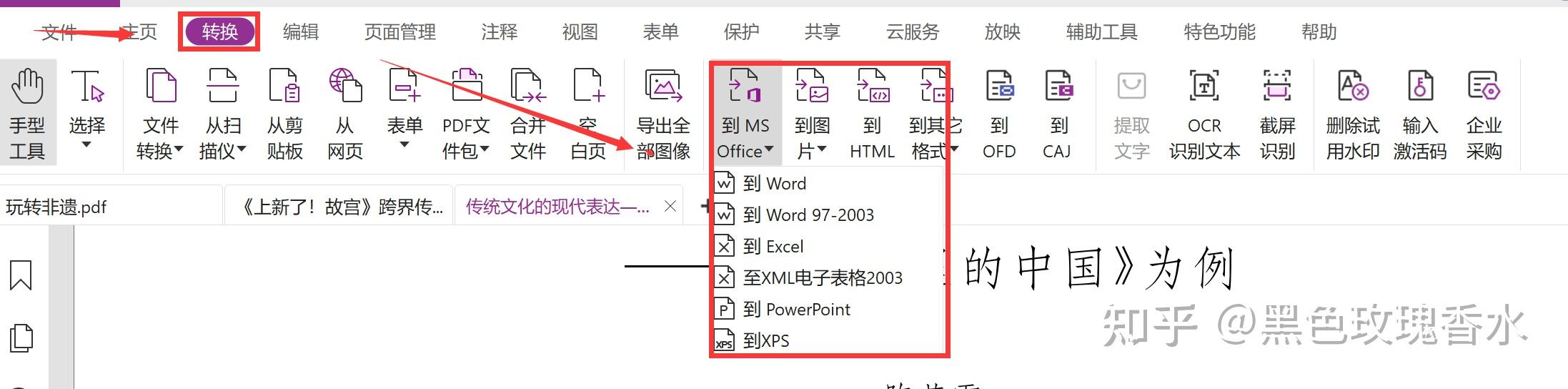This screenshot has width=1568, height=389.
Task: Expand the 到图片 dropdown arrow
Action: click(x=822, y=150)
